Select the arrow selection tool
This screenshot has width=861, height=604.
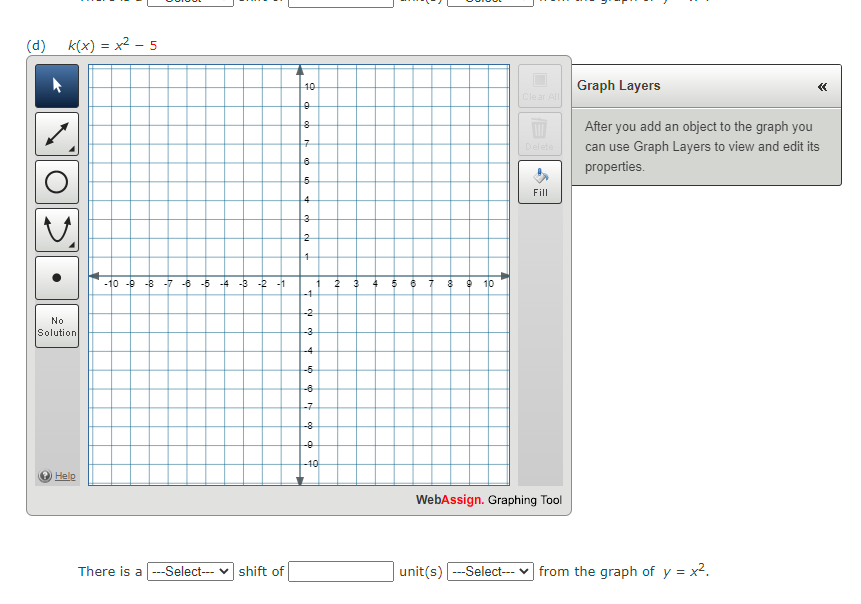click(x=56, y=86)
